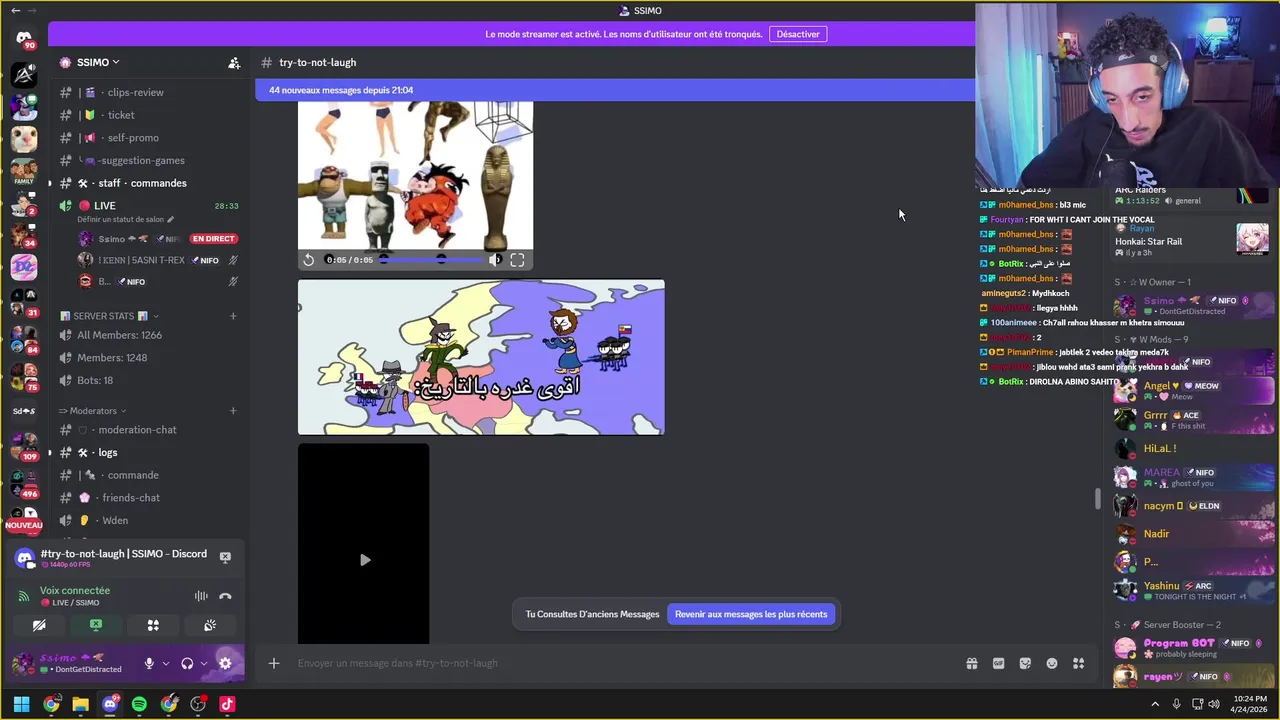This screenshot has height=720, width=1280.
Task: Open the Arabic map meme image
Action: pyautogui.click(x=481, y=357)
